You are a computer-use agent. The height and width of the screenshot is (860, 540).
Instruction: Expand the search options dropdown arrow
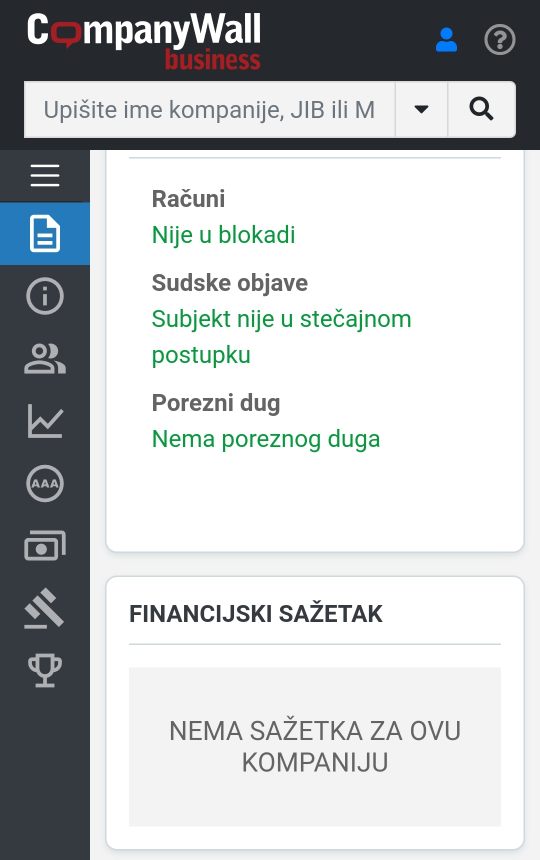tap(421, 109)
